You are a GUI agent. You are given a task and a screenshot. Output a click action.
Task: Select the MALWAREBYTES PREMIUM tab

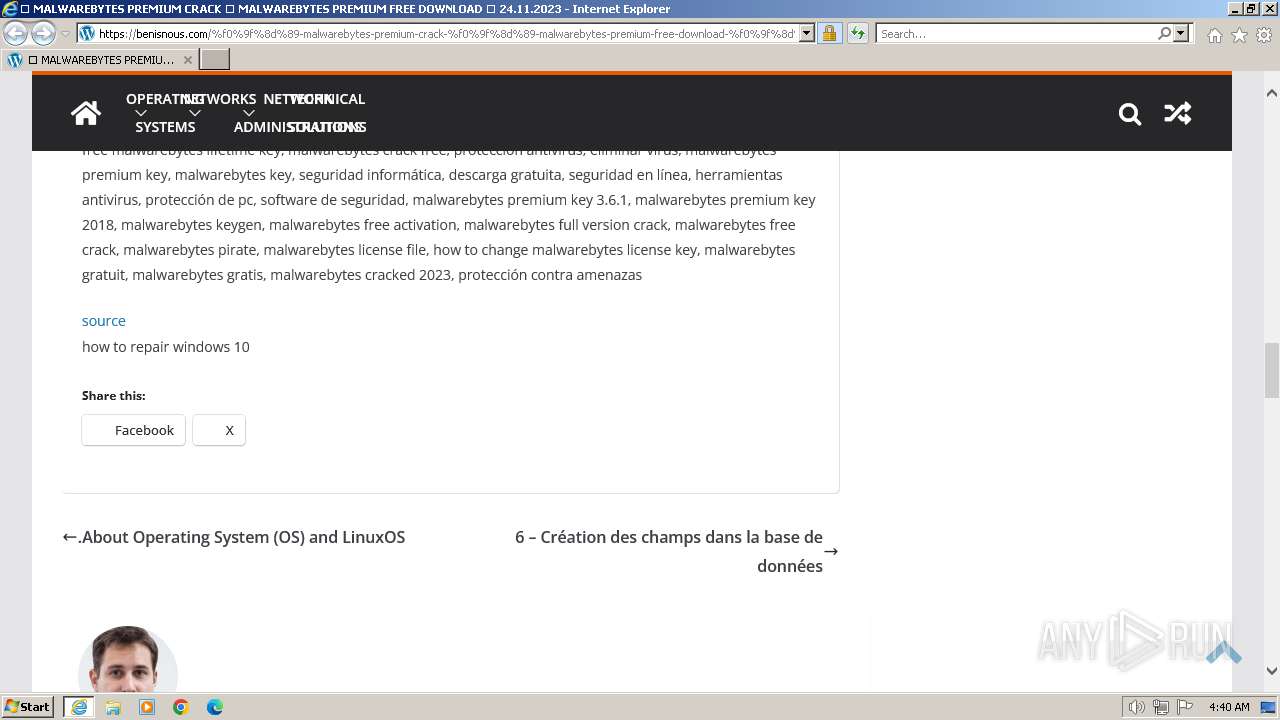[x=99, y=60]
